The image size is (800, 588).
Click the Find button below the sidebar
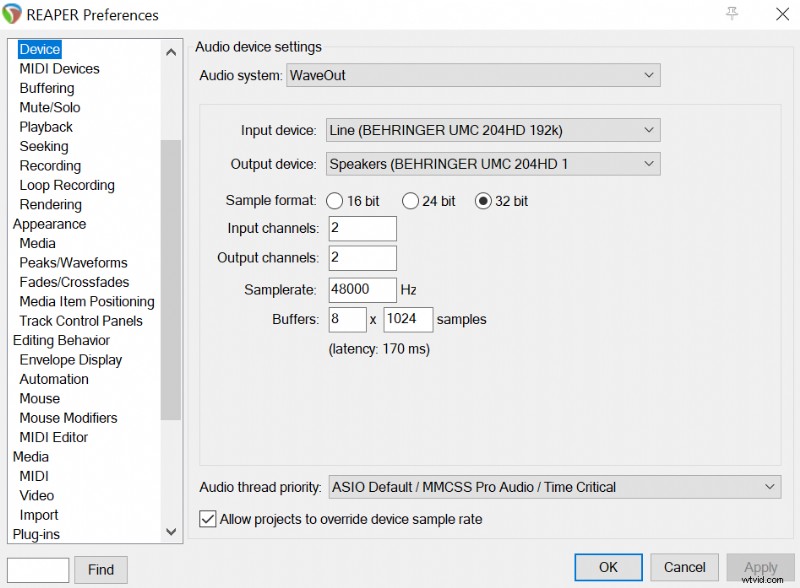[100, 569]
